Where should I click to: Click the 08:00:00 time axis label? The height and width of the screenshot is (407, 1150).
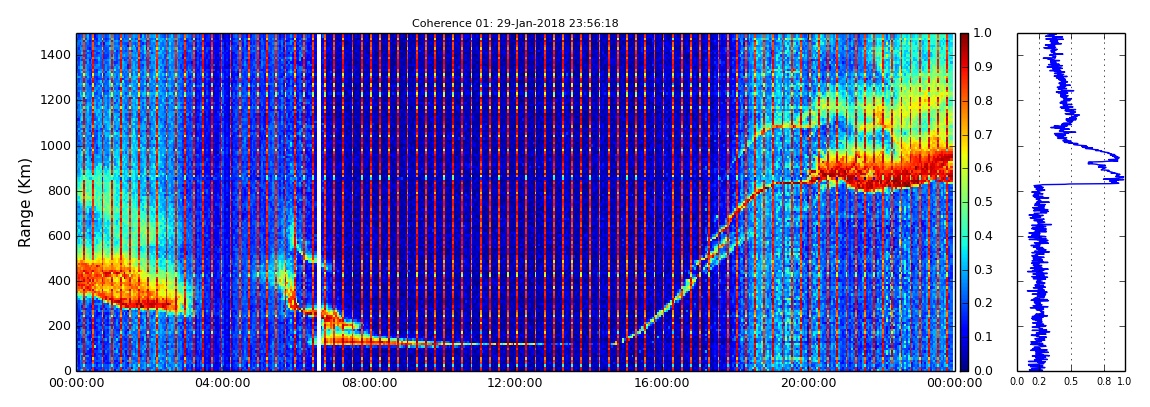click(x=367, y=383)
